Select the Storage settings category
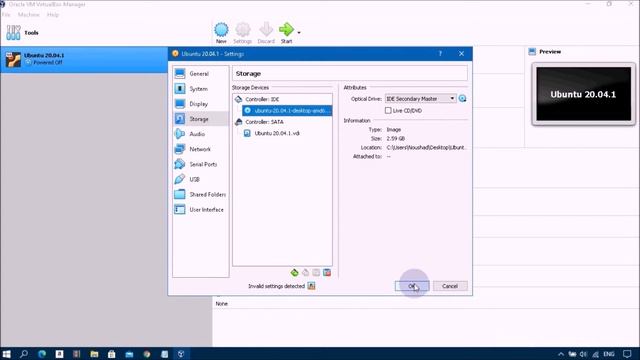The height and width of the screenshot is (360, 640). [x=200, y=119]
